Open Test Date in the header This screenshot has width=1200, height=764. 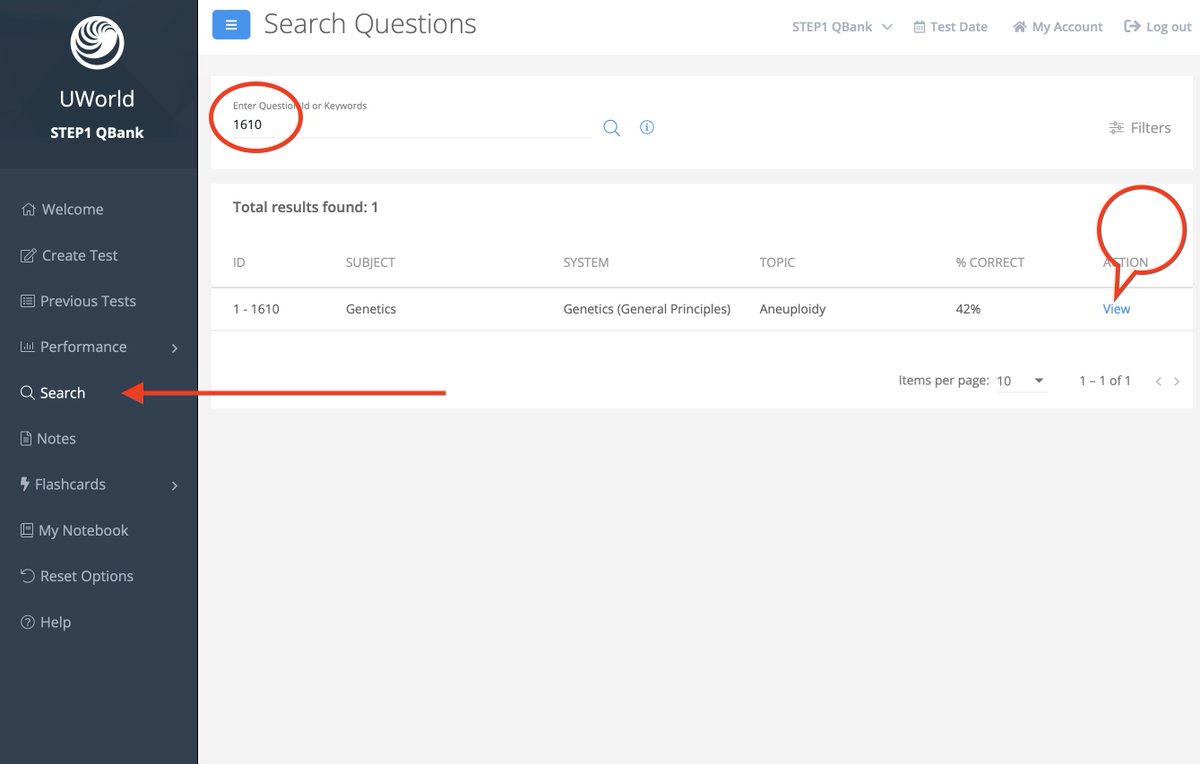tap(950, 27)
